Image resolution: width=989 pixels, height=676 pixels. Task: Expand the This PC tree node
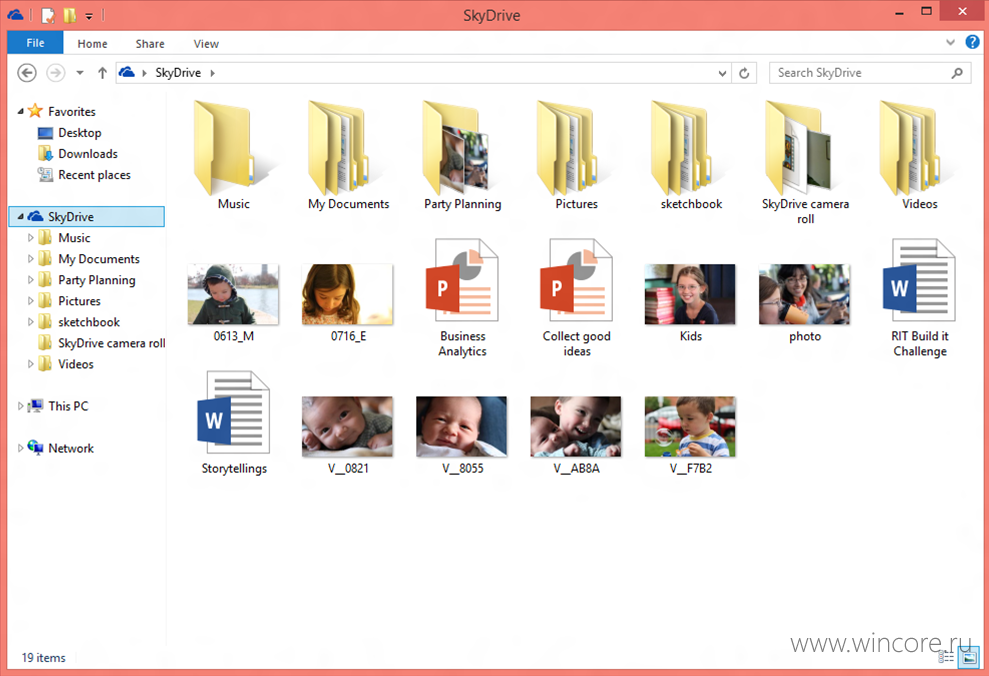pyautogui.click(x=20, y=406)
